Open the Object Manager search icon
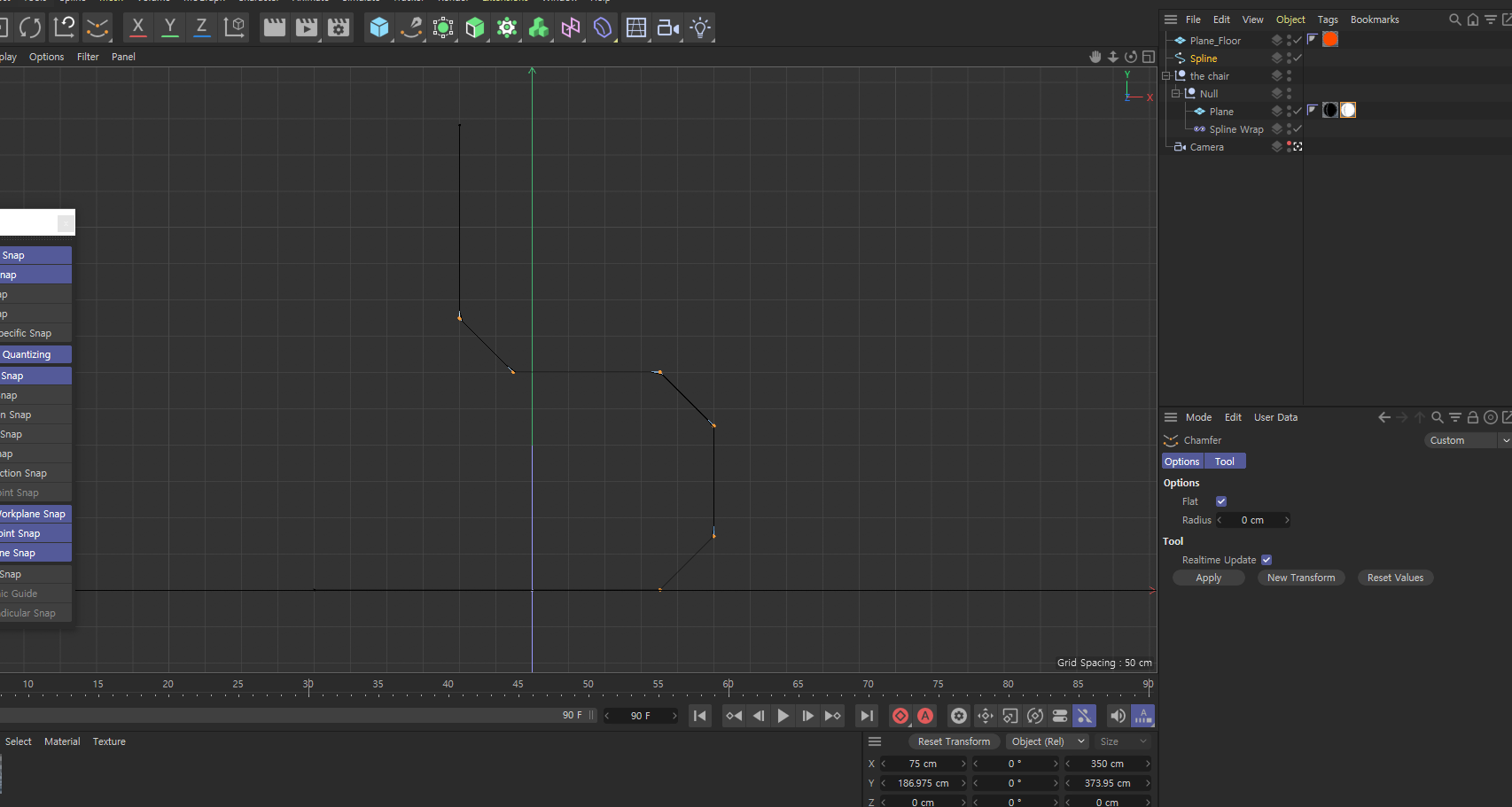The height and width of the screenshot is (807, 1512). pos(1454,19)
